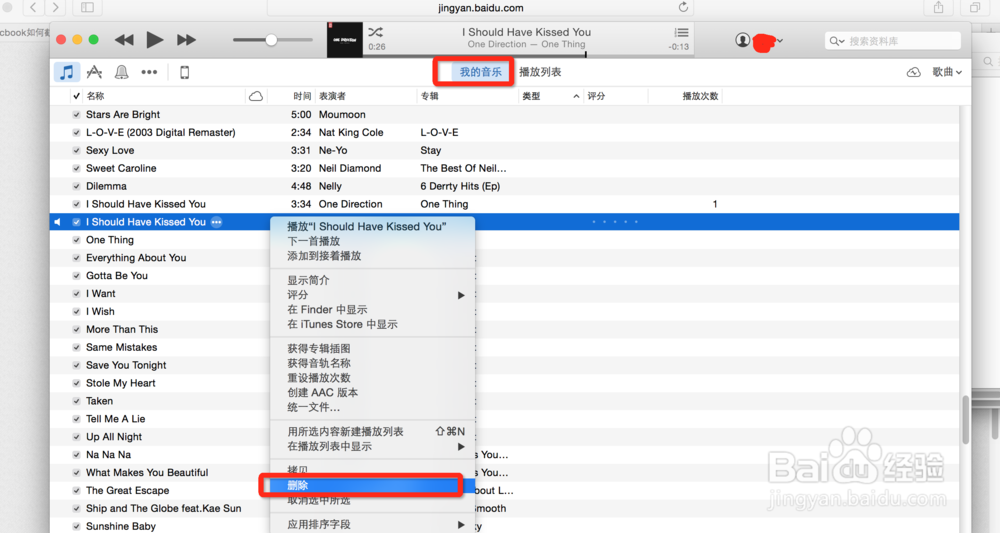The height and width of the screenshot is (533, 1000).
Task: Sort by 名称 column header
Action: [96, 96]
